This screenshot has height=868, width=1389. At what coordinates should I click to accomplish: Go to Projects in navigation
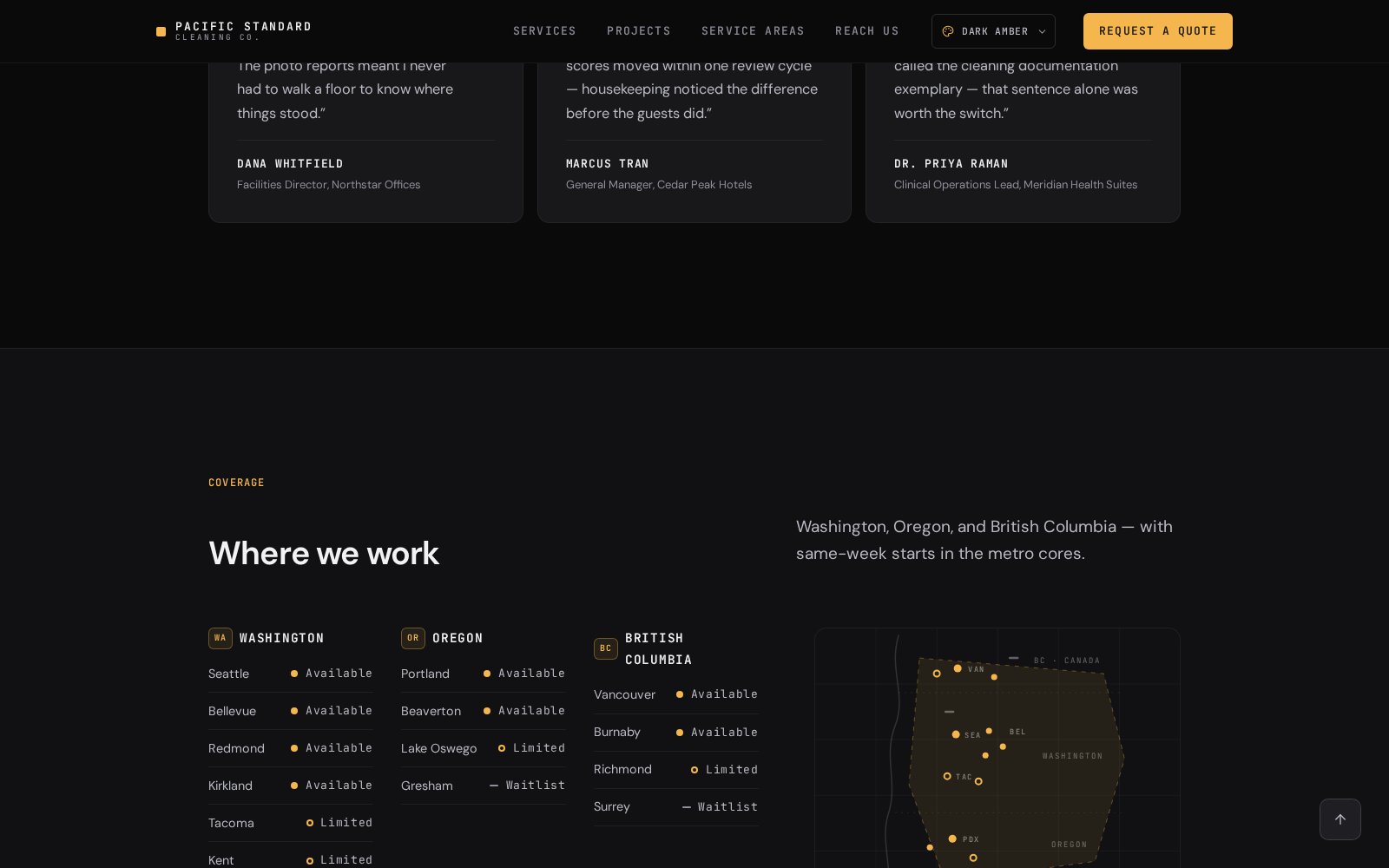[639, 31]
